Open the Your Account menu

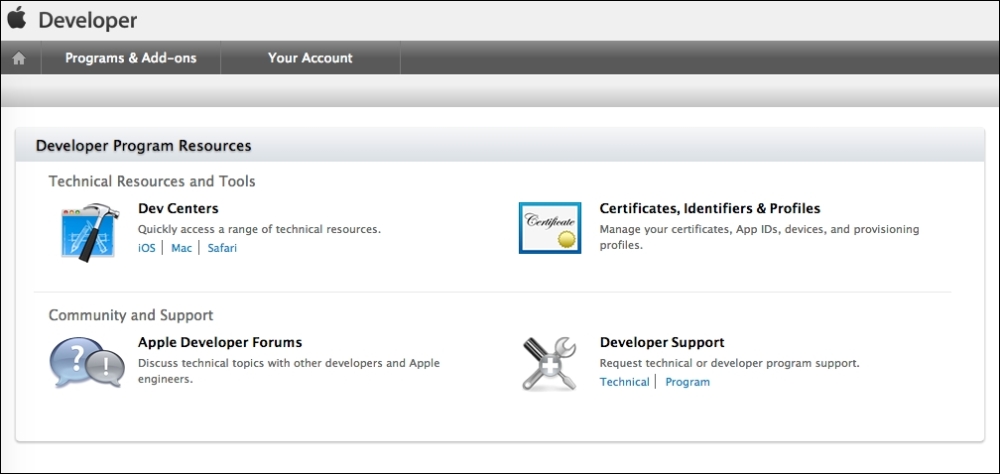pos(310,58)
